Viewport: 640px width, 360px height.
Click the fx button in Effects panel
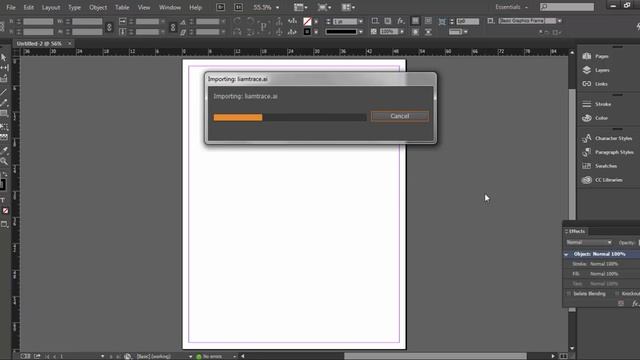point(635,304)
